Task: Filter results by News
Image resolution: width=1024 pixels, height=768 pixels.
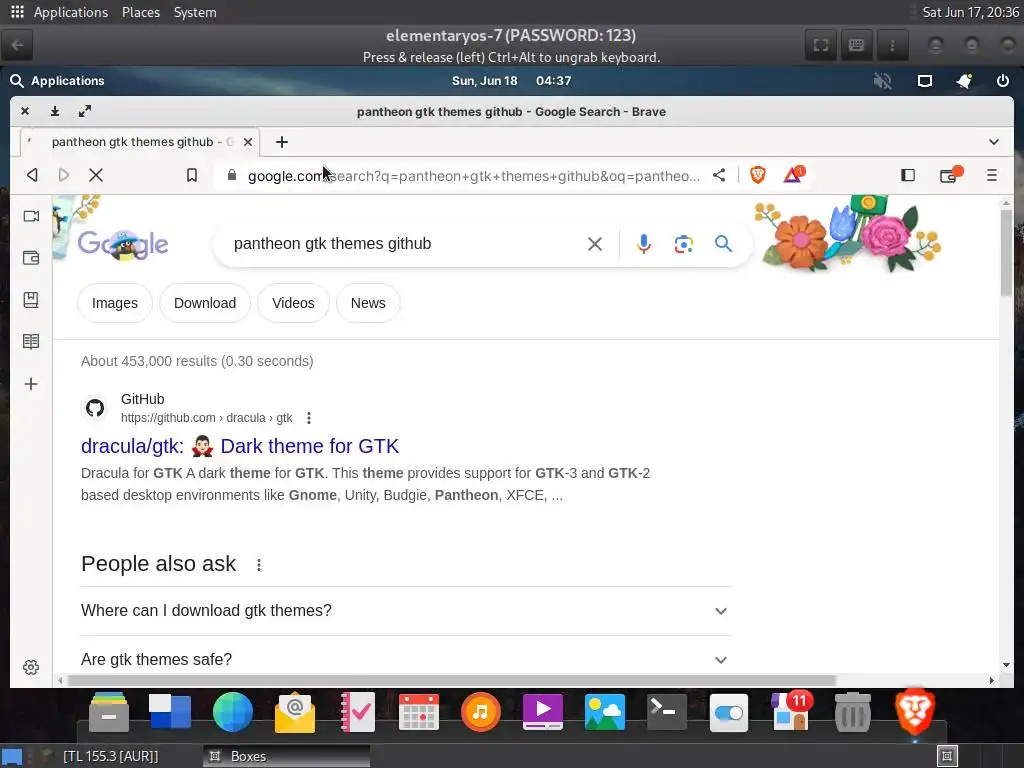Action: (x=368, y=303)
